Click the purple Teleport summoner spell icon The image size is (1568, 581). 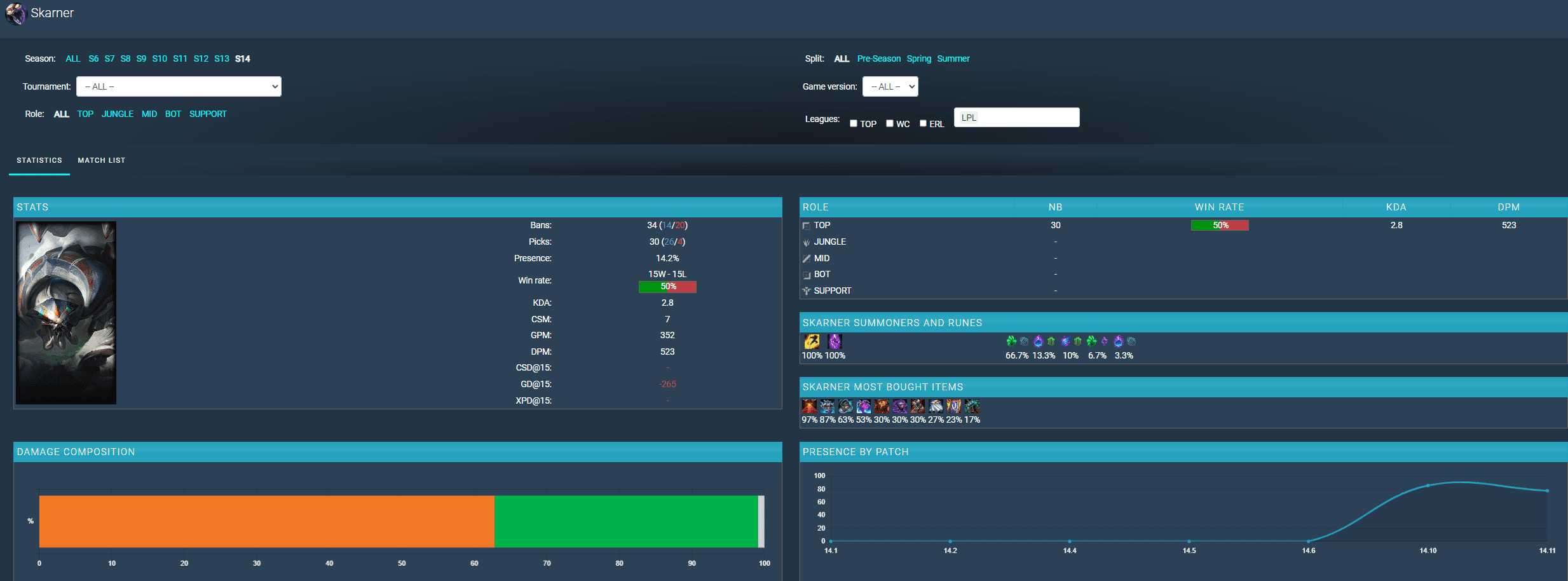pos(835,341)
